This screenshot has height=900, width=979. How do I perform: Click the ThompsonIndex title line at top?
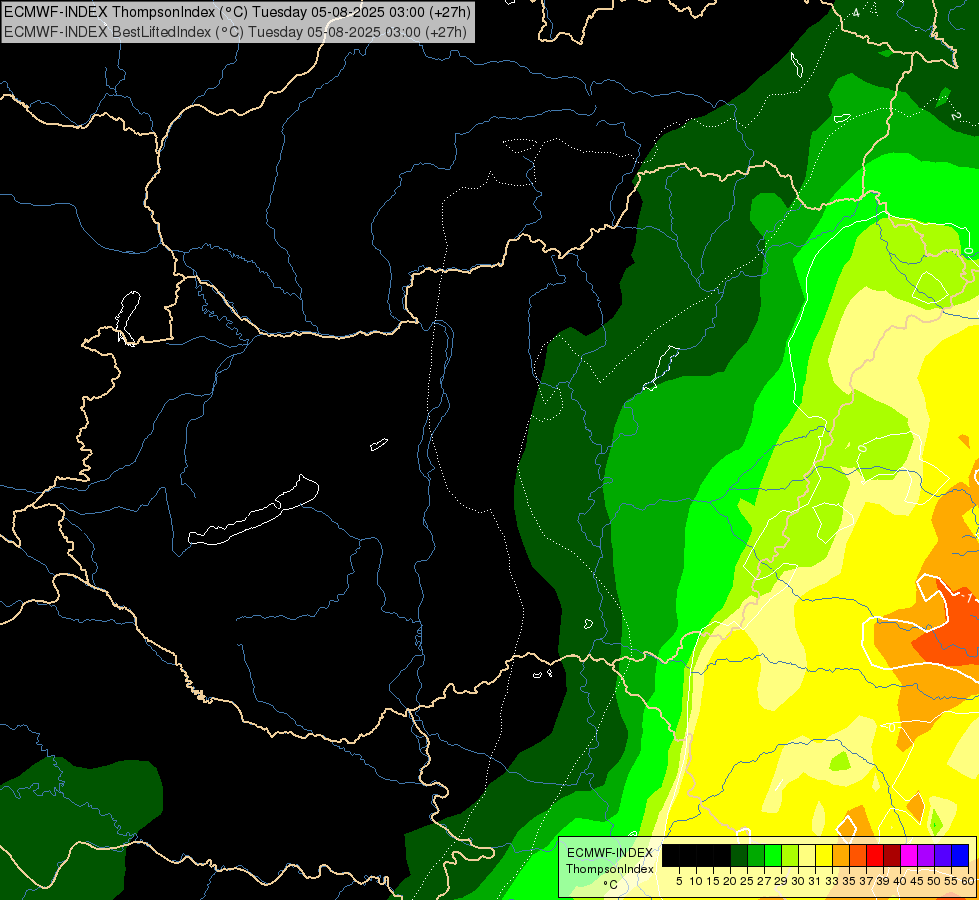coord(237,11)
